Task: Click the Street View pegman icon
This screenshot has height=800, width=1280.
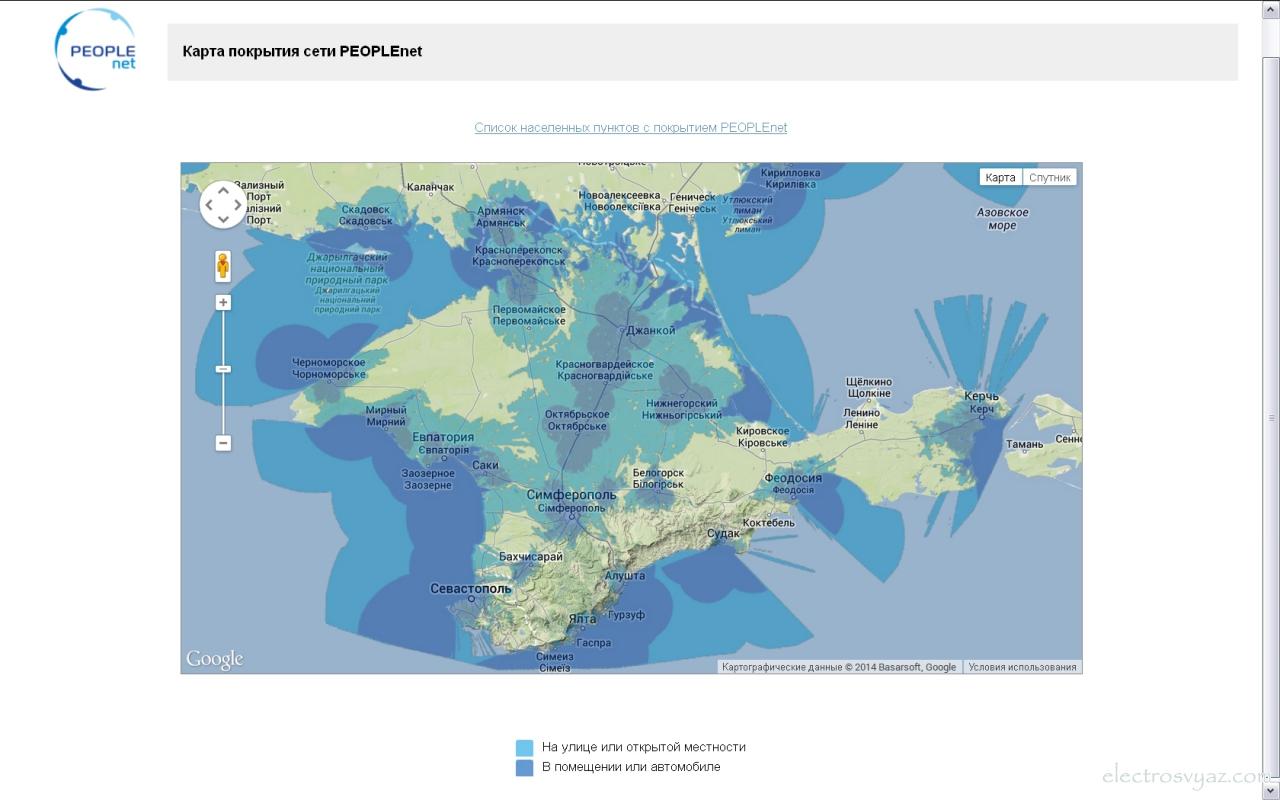Action: point(223,266)
